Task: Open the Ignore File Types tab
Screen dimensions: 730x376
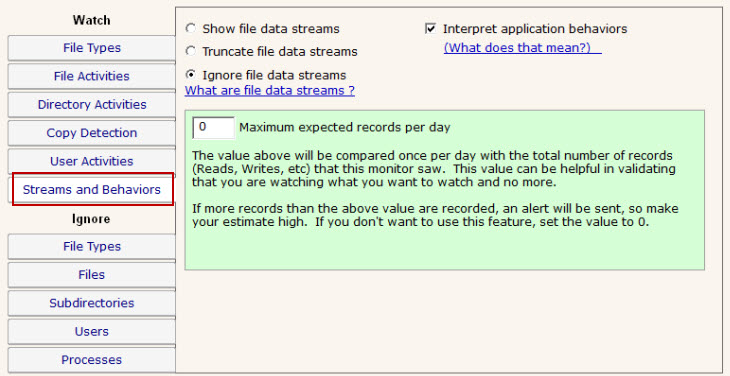Action: (92, 247)
